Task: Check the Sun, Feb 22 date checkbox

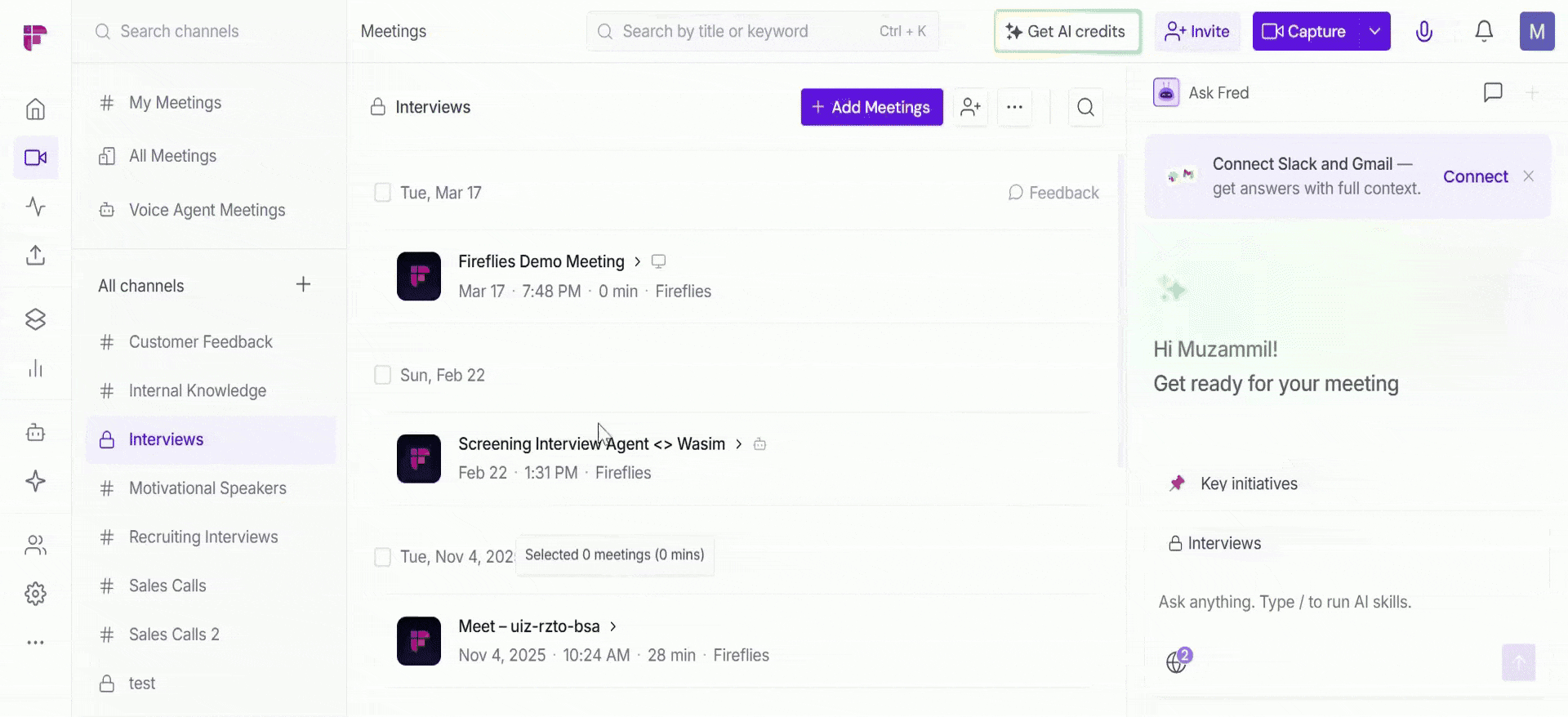Action: coord(382,375)
